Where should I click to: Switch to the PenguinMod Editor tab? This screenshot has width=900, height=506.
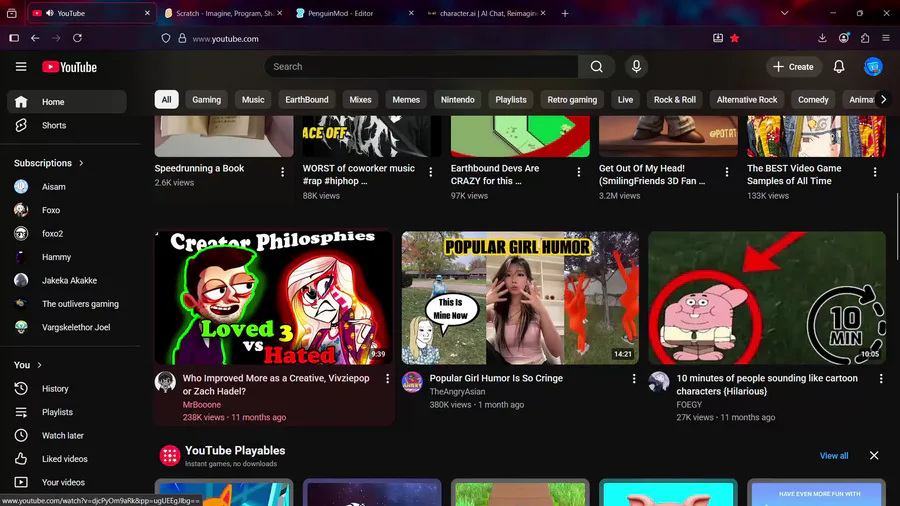tap(355, 13)
